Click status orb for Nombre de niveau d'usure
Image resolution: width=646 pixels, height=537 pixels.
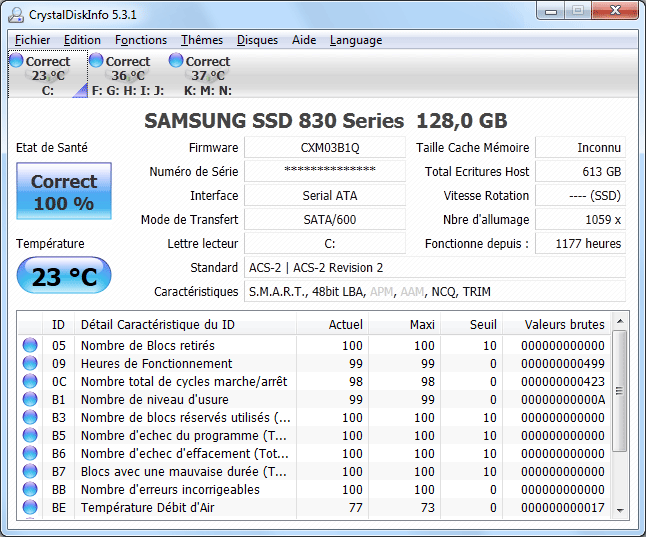(x=30, y=399)
